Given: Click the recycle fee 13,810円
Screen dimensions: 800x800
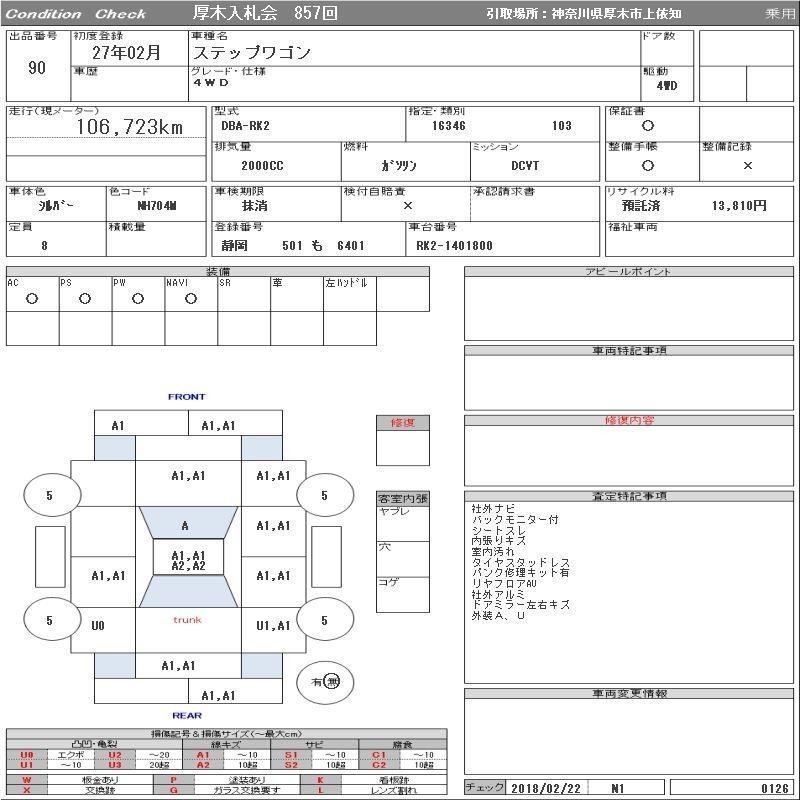Looking at the screenshot, I should pos(739,206).
